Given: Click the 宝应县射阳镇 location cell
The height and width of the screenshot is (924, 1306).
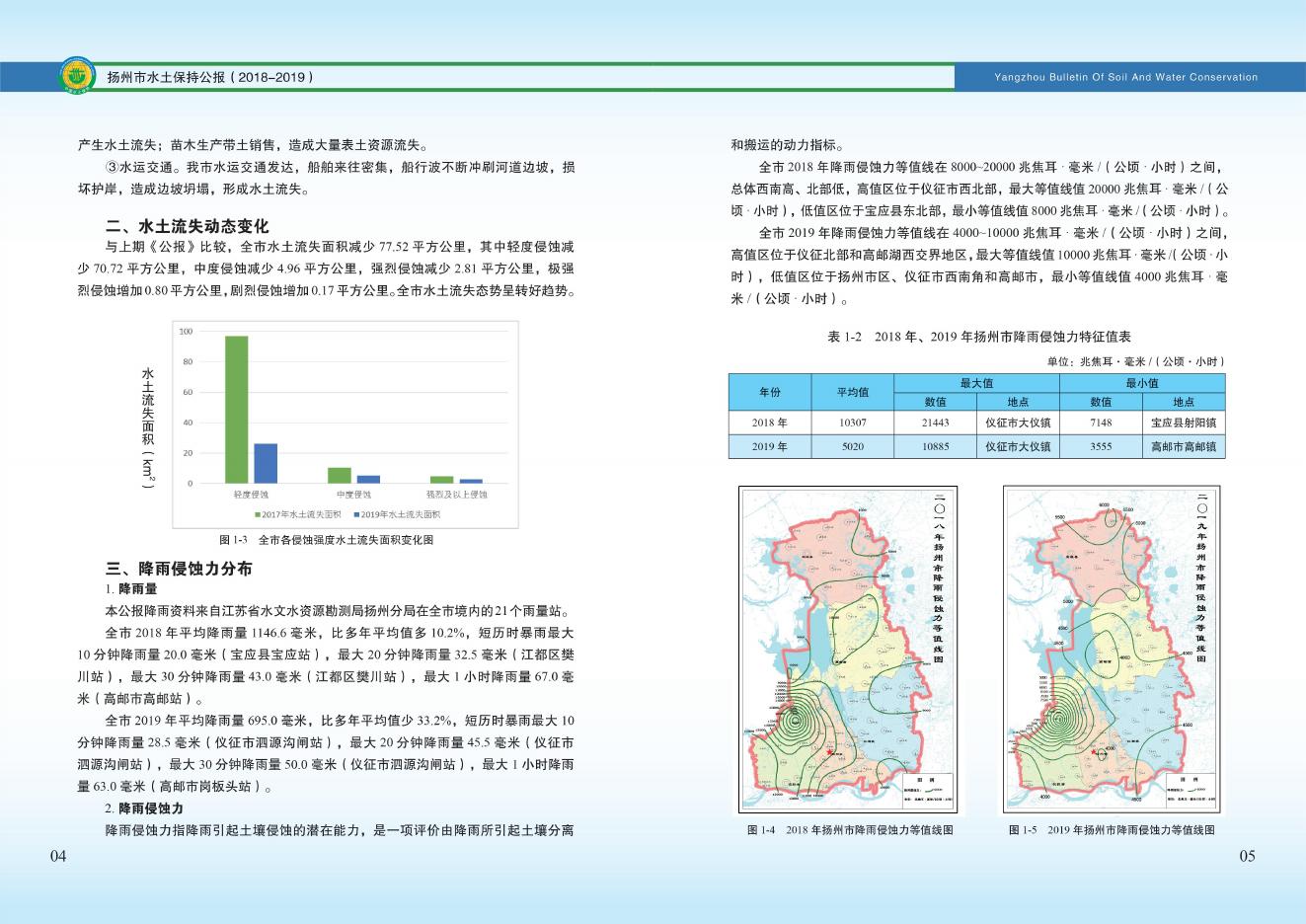Looking at the screenshot, I should tap(1184, 423).
